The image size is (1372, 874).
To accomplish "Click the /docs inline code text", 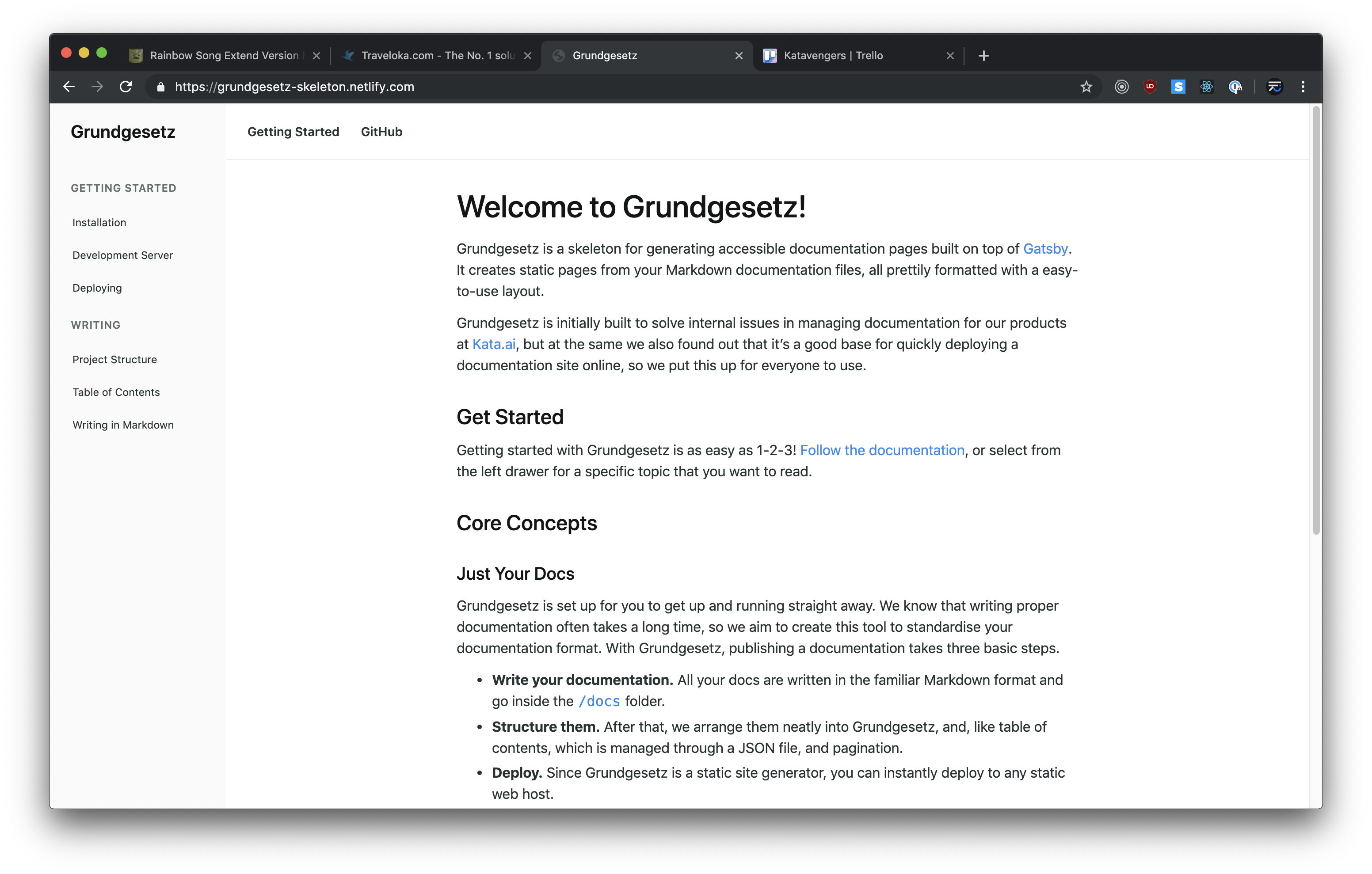I will tap(599, 701).
